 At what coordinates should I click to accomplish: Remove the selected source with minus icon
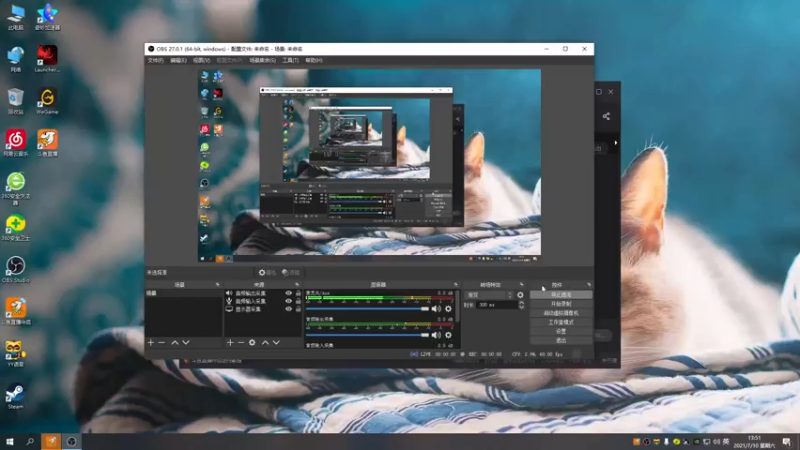click(241, 342)
